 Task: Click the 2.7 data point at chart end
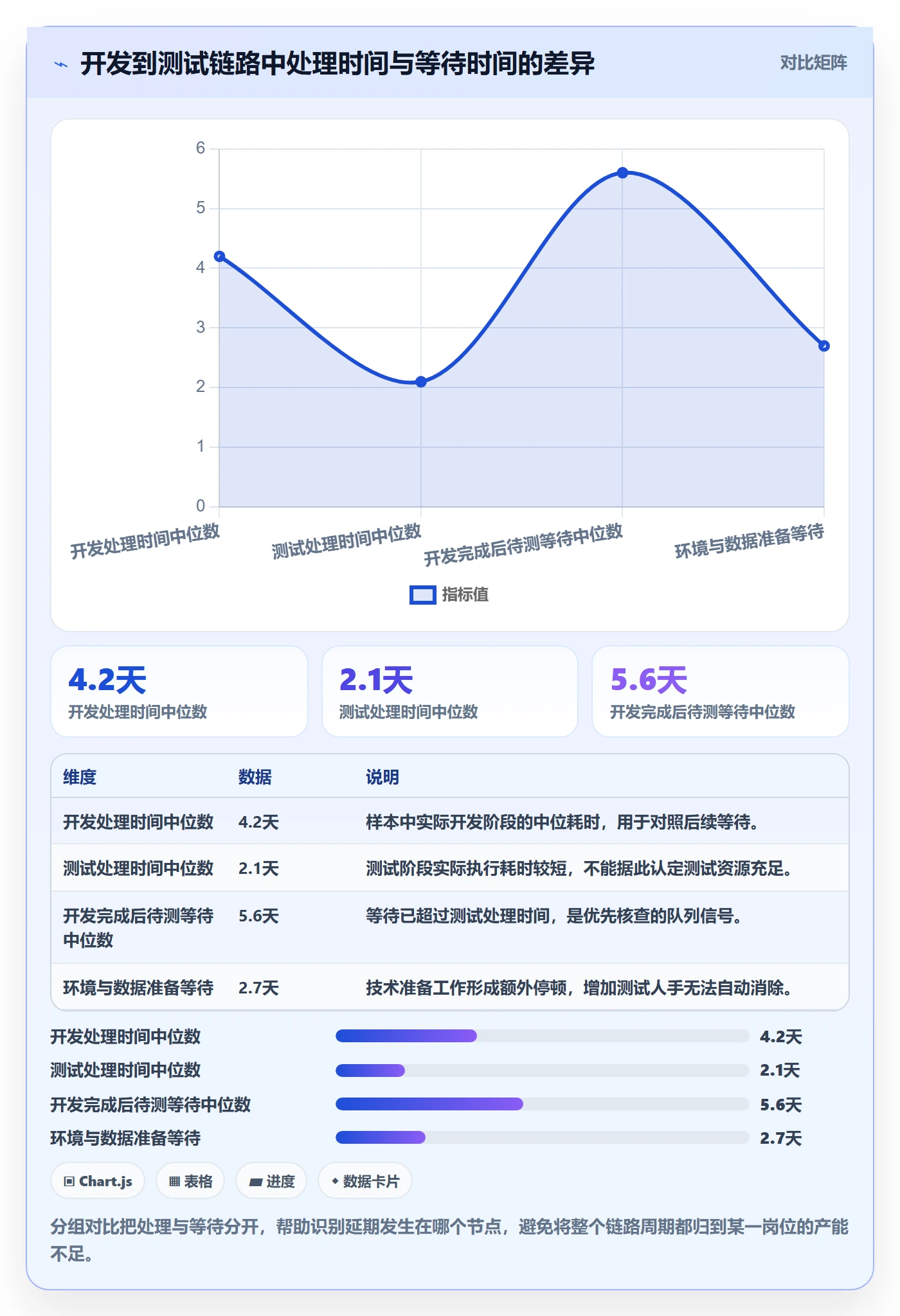(x=824, y=346)
